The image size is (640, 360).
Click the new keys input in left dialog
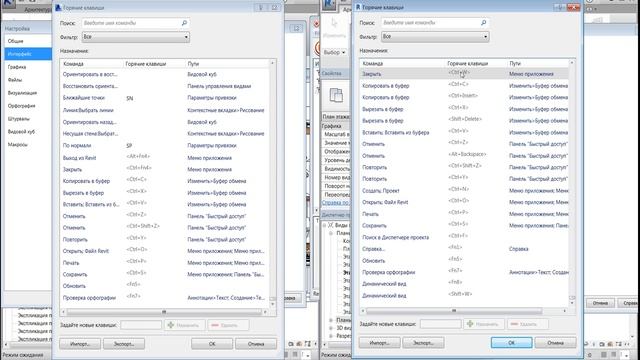[x=141, y=325]
